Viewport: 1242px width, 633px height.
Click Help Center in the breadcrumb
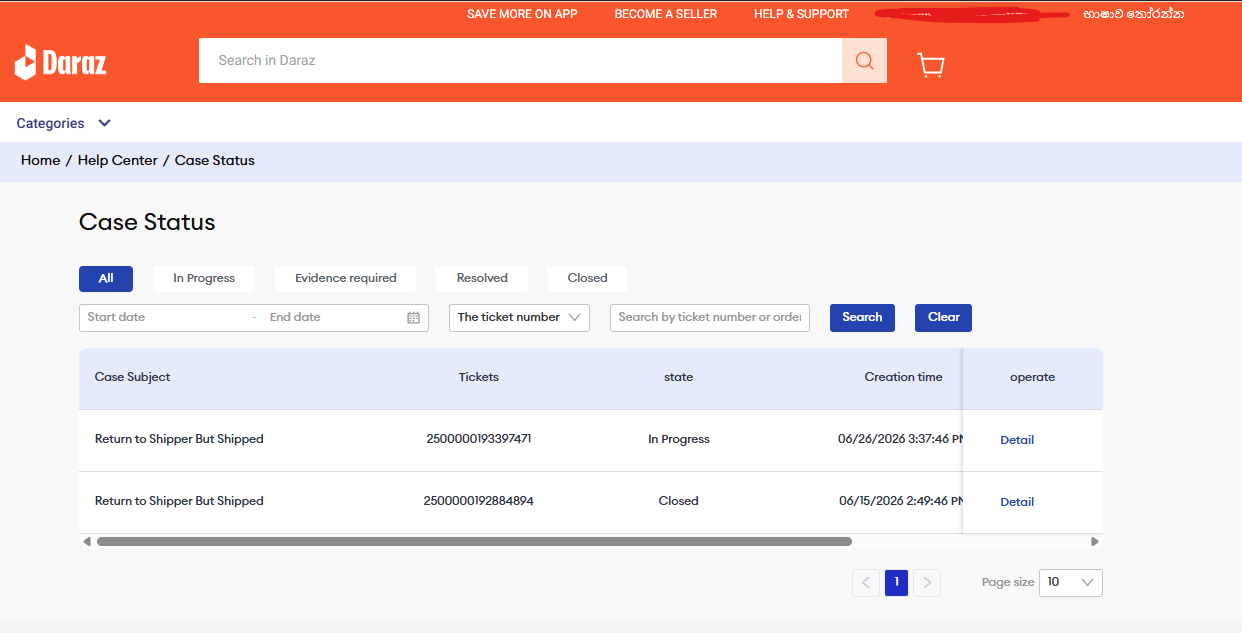118,160
